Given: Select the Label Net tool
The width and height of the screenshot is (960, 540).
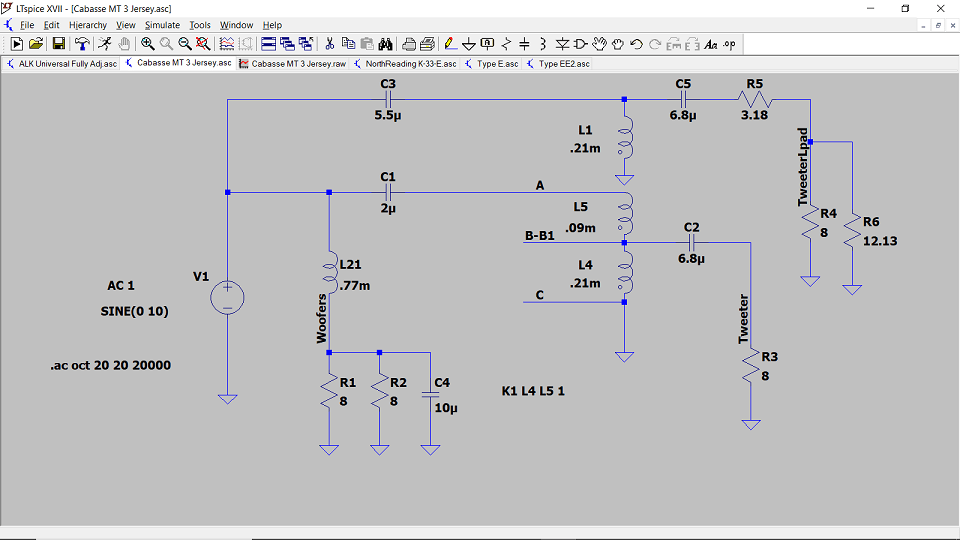Looking at the screenshot, I should (x=487, y=43).
